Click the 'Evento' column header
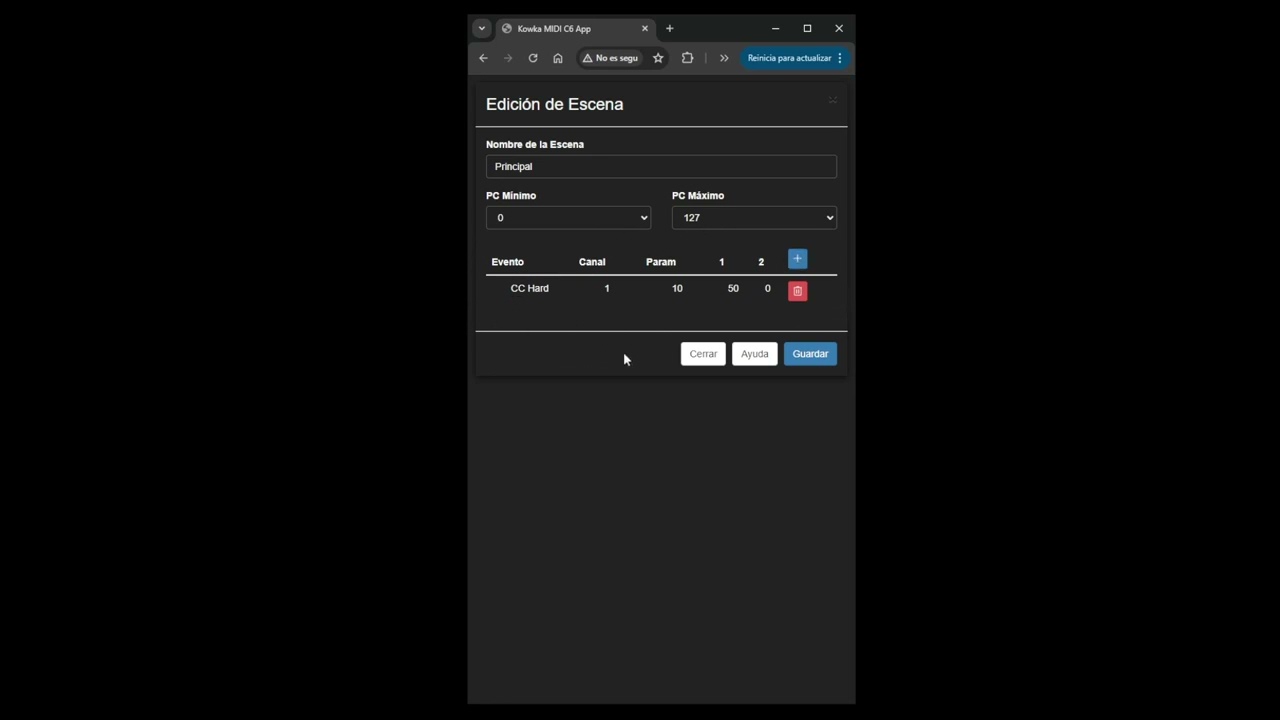The width and height of the screenshot is (1280, 720). pyautogui.click(x=507, y=262)
